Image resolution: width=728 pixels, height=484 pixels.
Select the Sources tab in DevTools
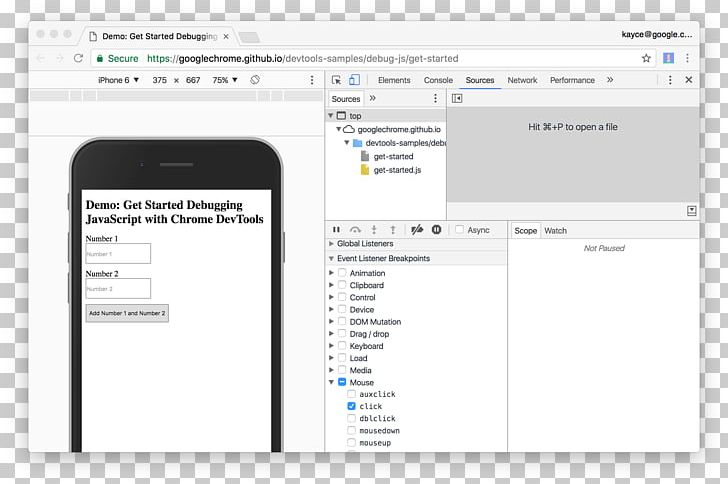[x=480, y=80]
